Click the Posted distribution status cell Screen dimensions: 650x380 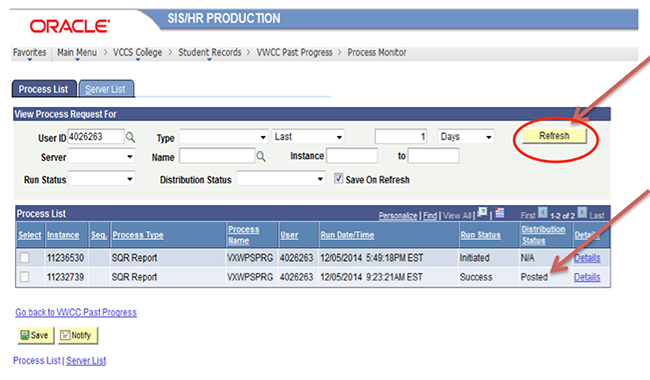[x=534, y=277]
